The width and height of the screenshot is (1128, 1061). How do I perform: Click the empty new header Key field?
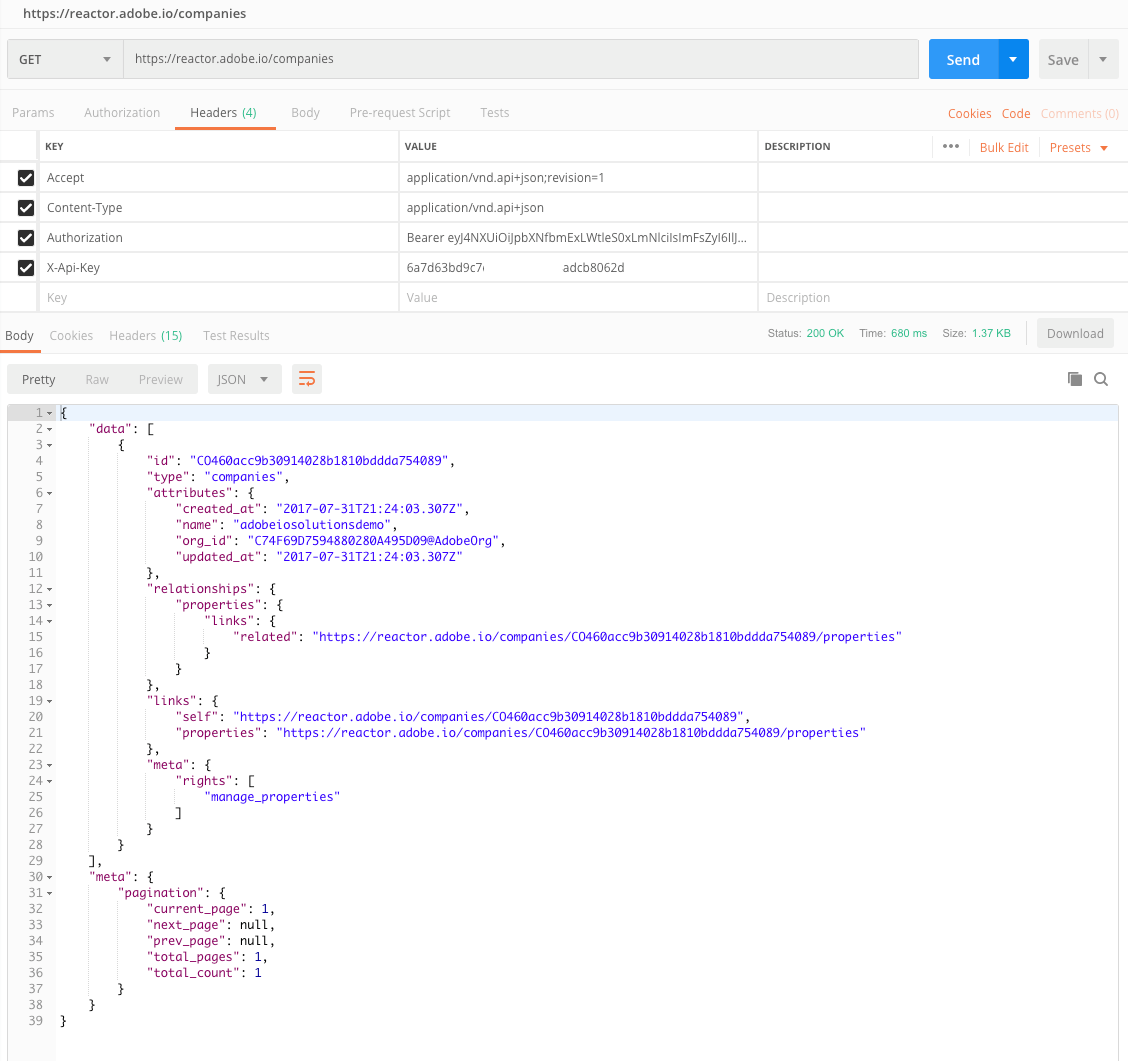pos(217,298)
